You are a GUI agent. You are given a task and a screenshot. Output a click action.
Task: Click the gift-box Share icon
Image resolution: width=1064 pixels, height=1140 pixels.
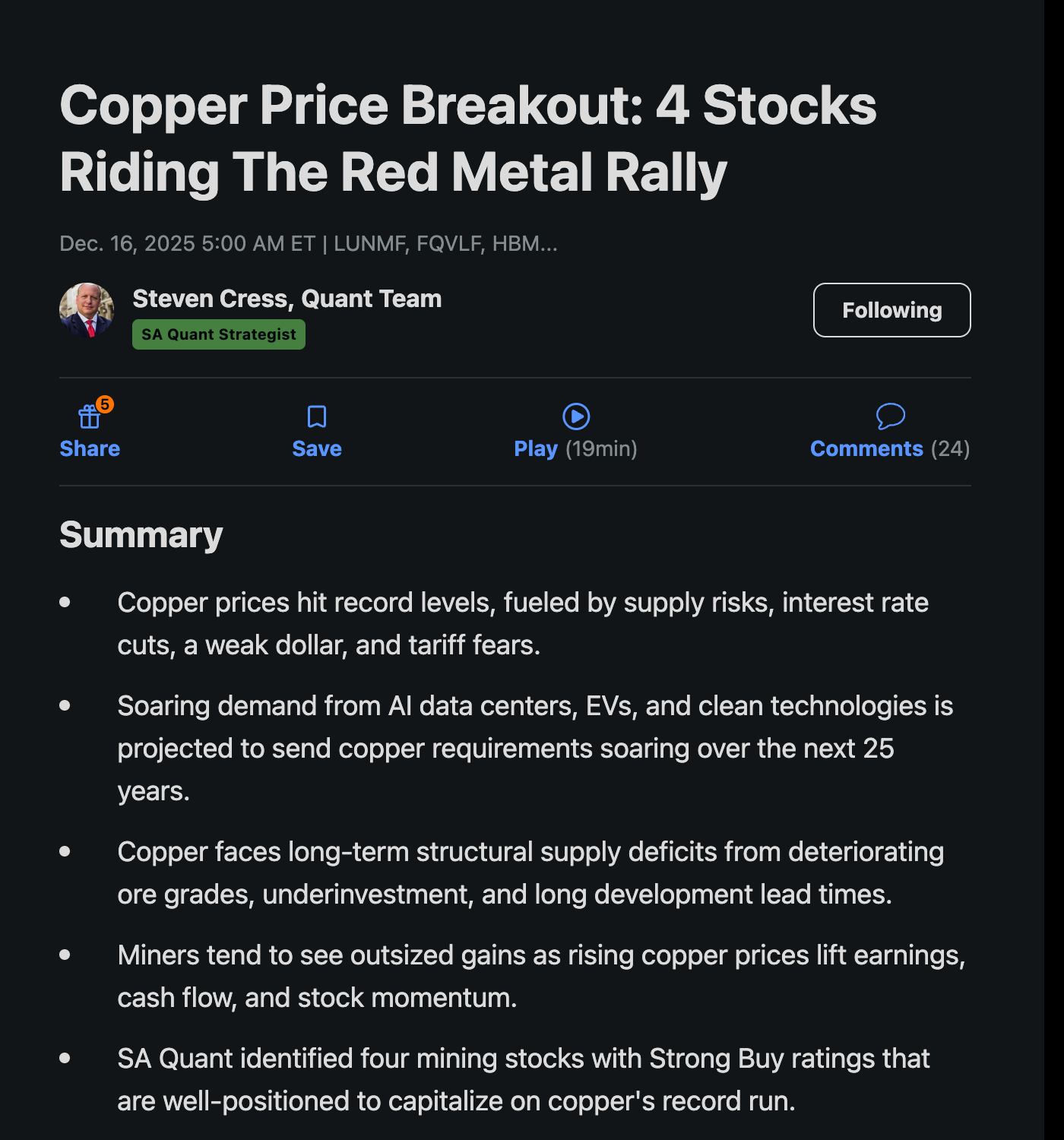pyautogui.click(x=89, y=416)
